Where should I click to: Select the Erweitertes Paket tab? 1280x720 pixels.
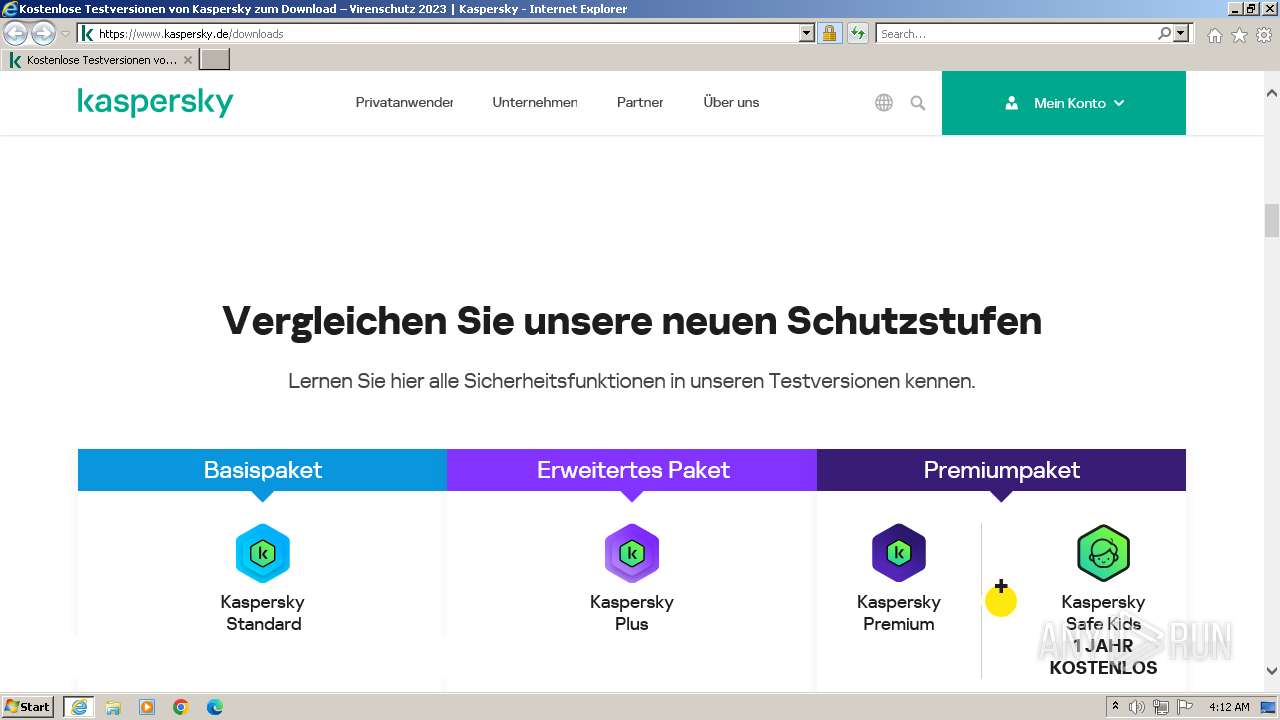[x=632, y=470]
